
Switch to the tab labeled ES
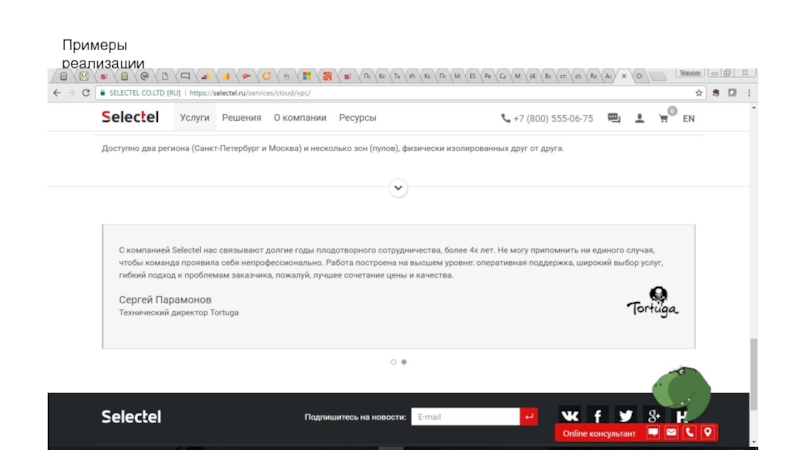click(x=472, y=76)
